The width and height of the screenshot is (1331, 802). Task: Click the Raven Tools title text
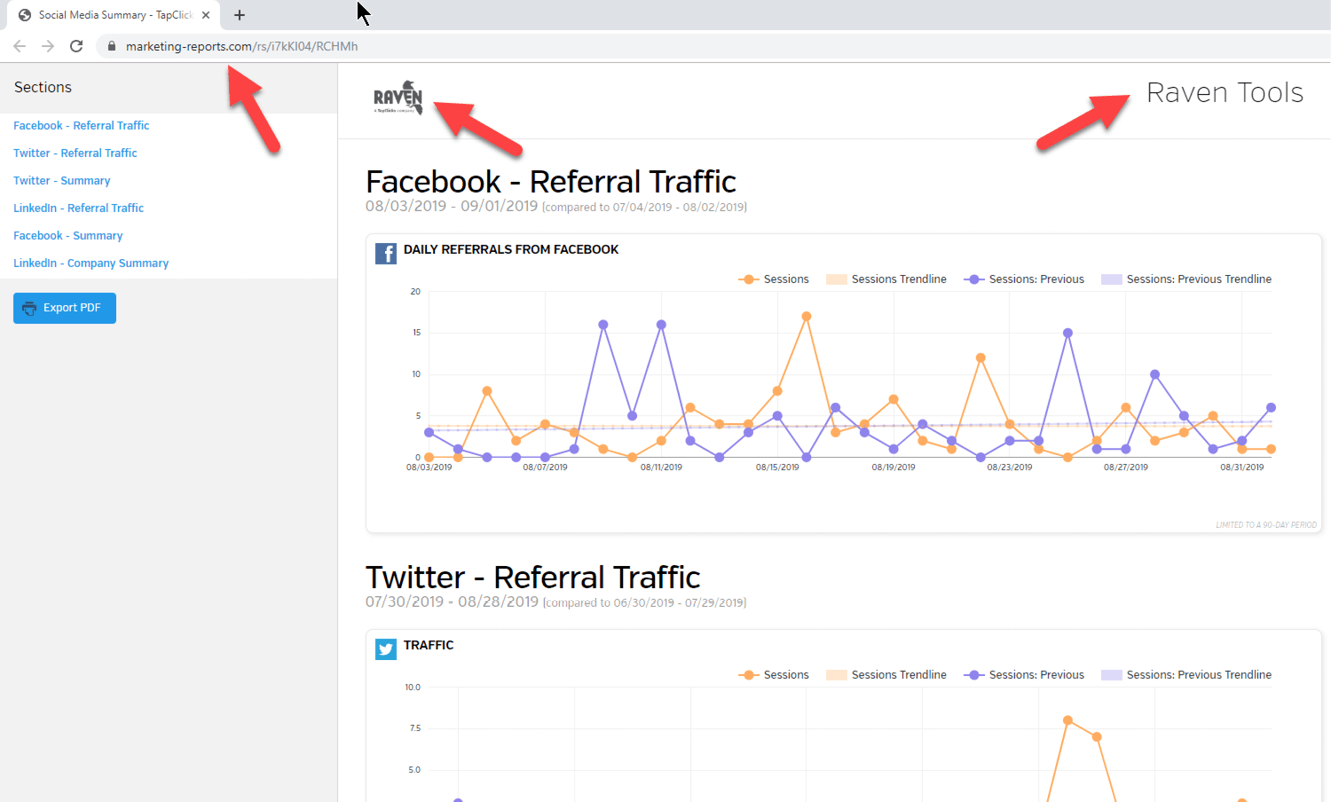pyautogui.click(x=1225, y=93)
